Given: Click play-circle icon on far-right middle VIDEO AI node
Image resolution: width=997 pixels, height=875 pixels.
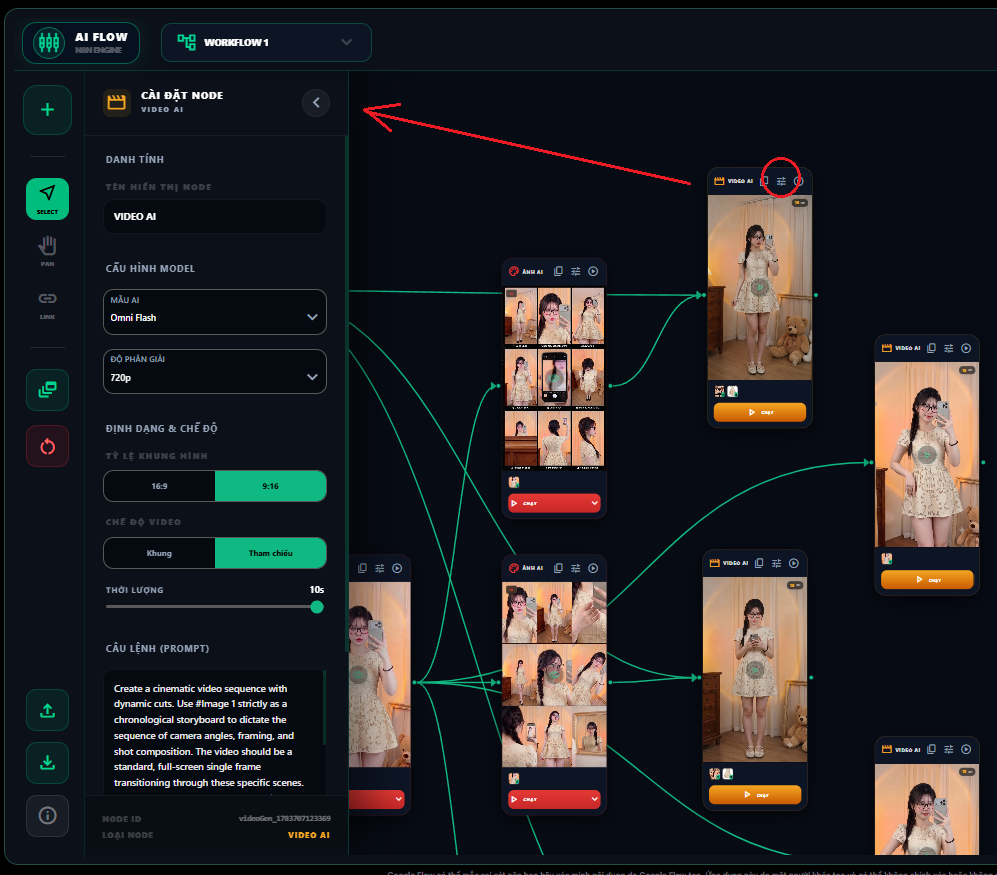Looking at the screenshot, I should pyautogui.click(x=966, y=348).
